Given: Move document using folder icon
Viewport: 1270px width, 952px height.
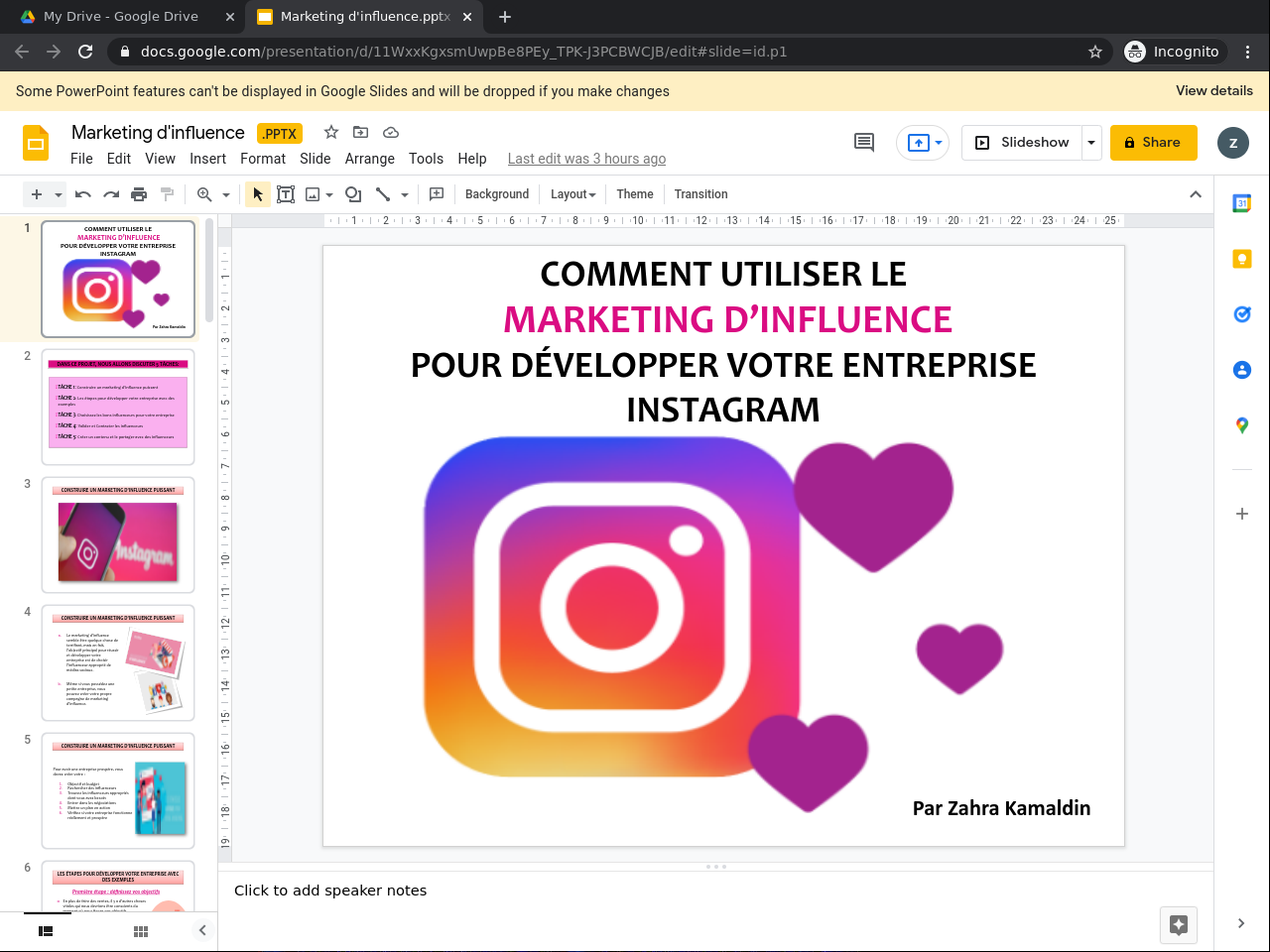Looking at the screenshot, I should click(x=361, y=133).
